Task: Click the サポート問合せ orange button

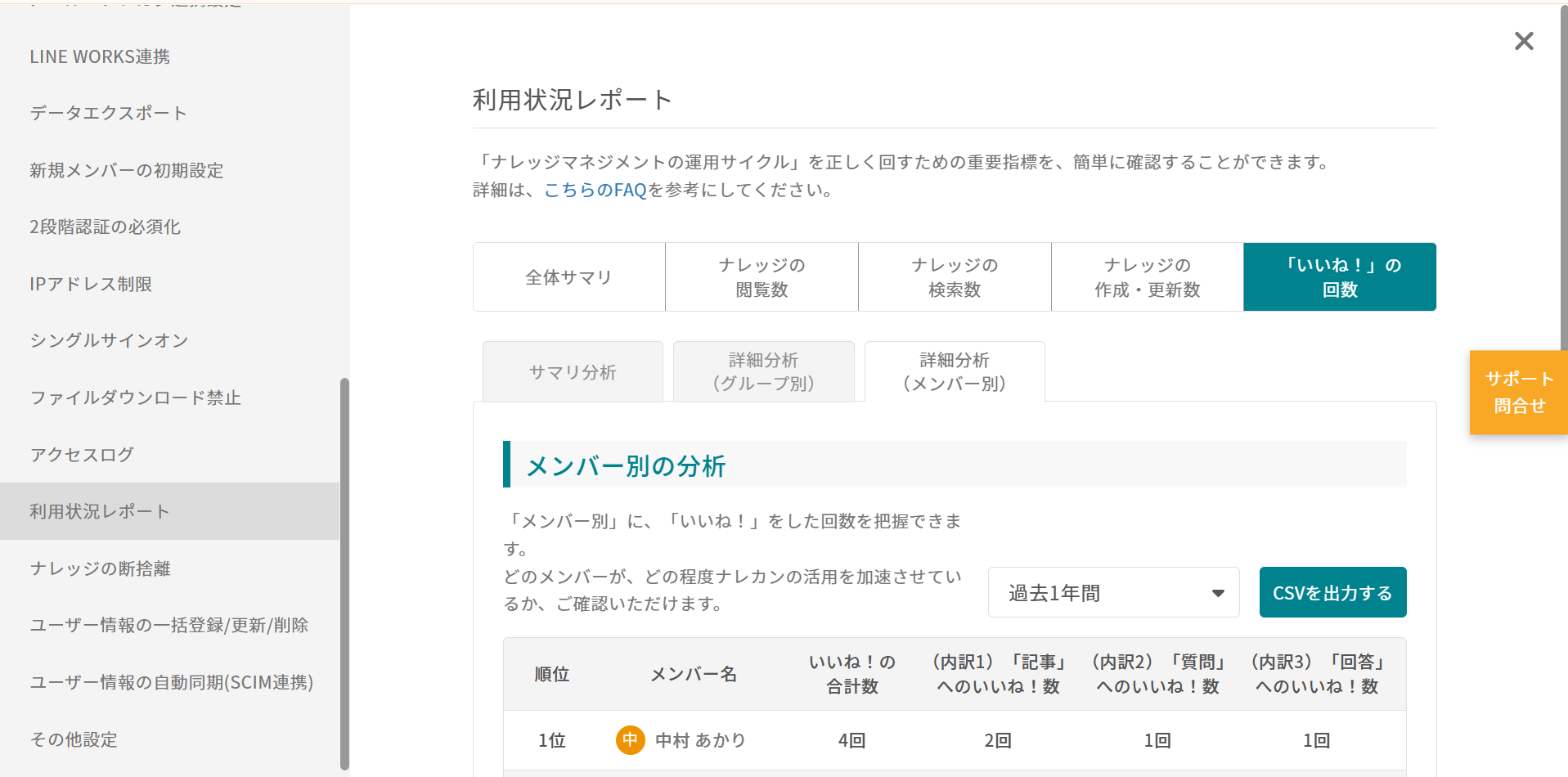Action: 1518,393
